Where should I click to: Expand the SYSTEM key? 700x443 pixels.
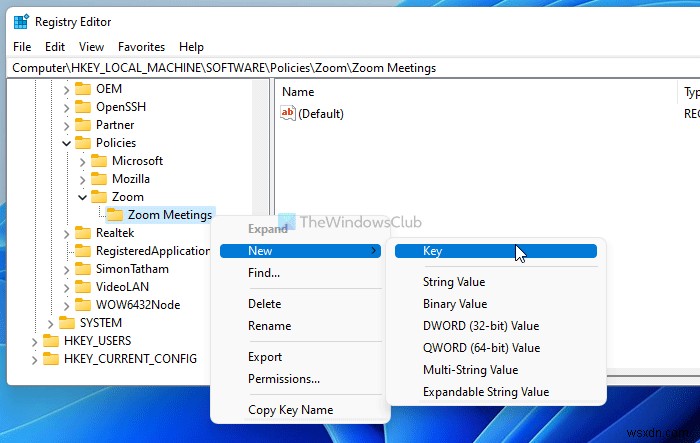(x=50, y=323)
